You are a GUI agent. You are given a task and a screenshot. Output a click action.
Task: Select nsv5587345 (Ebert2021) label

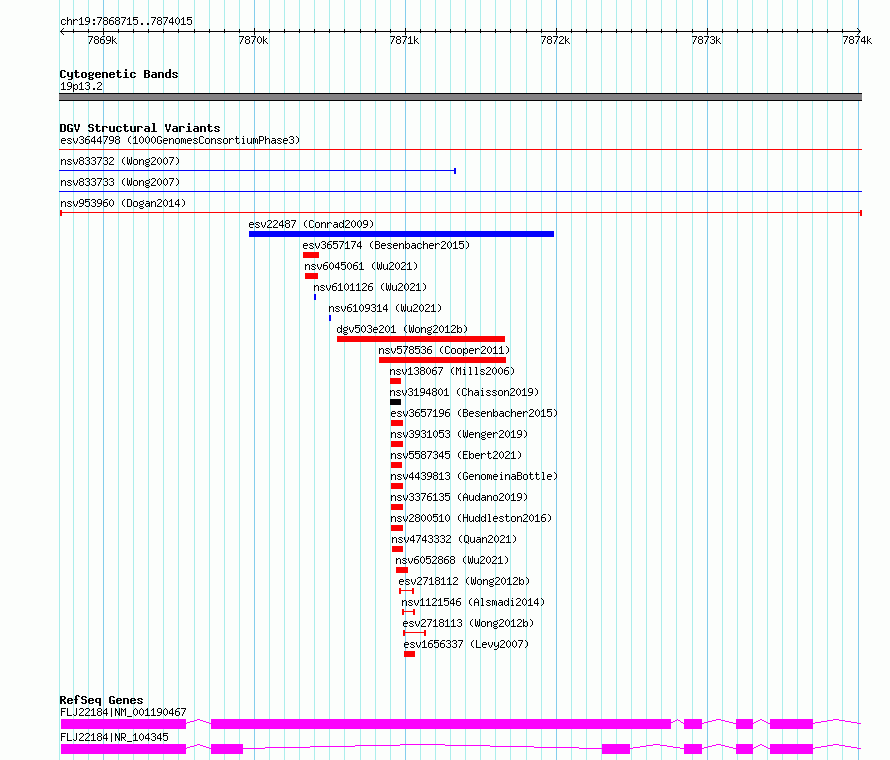click(456, 455)
